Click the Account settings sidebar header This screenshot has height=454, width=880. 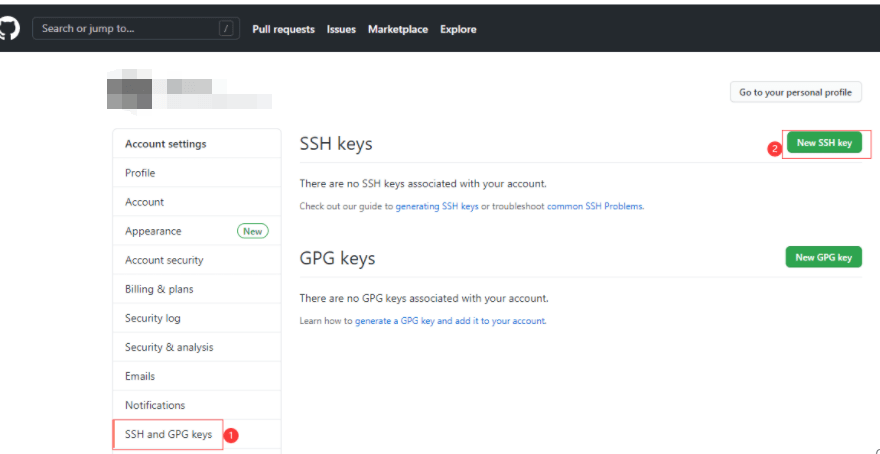196,144
